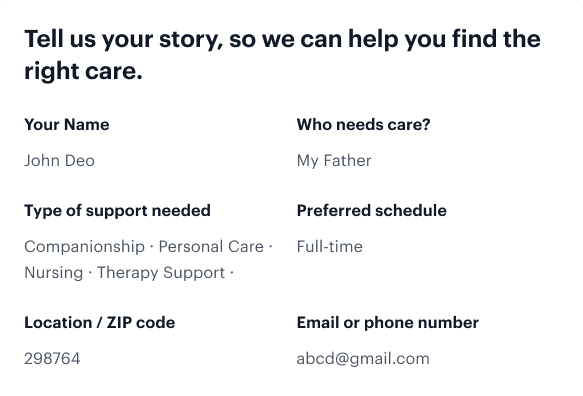Focus the Location / ZIP code field
The width and height of the screenshot is (583, 396).
149,359
